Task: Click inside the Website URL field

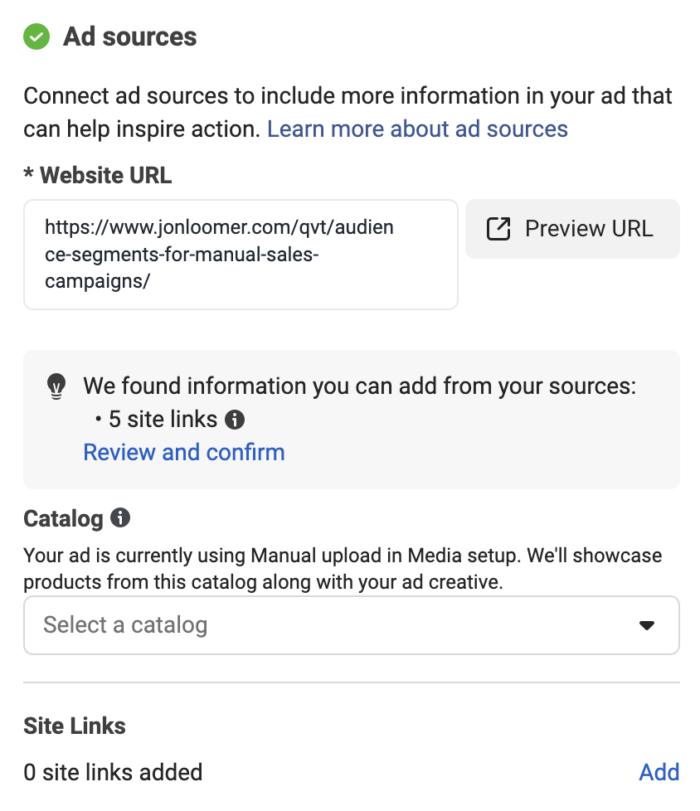Action: click(240, 252)
